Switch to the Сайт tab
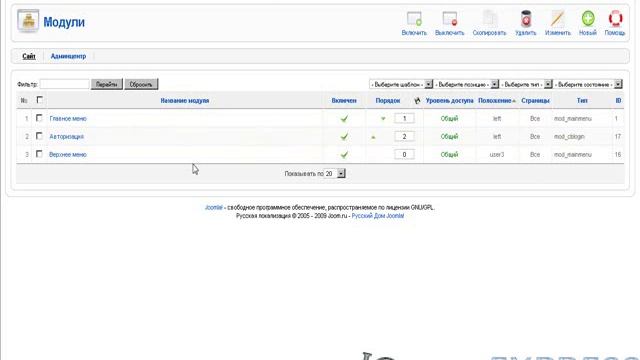 (x=29, y=56)
